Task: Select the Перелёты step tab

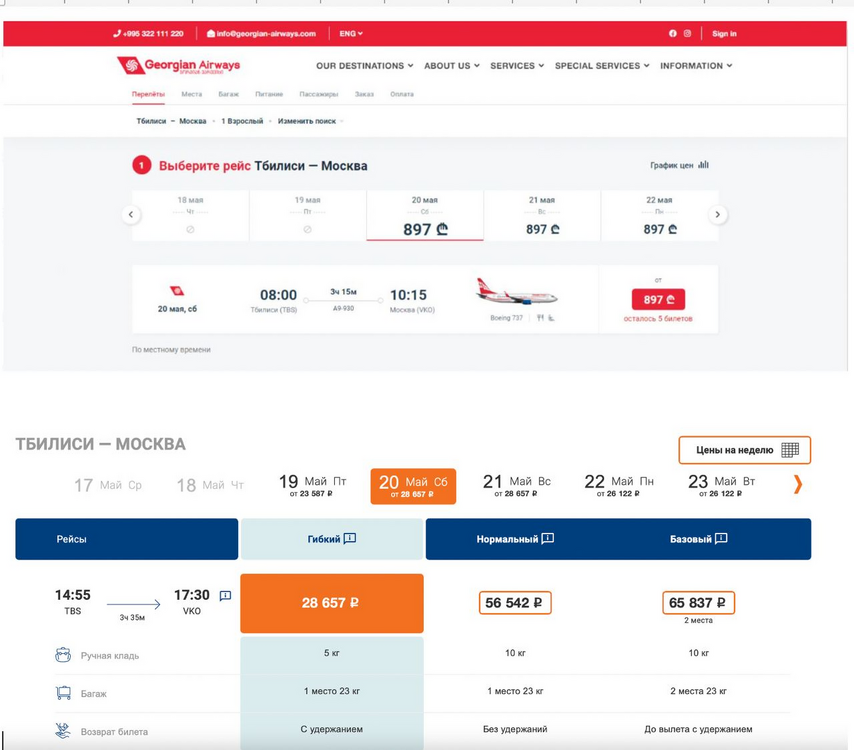Action: point(148,94)
